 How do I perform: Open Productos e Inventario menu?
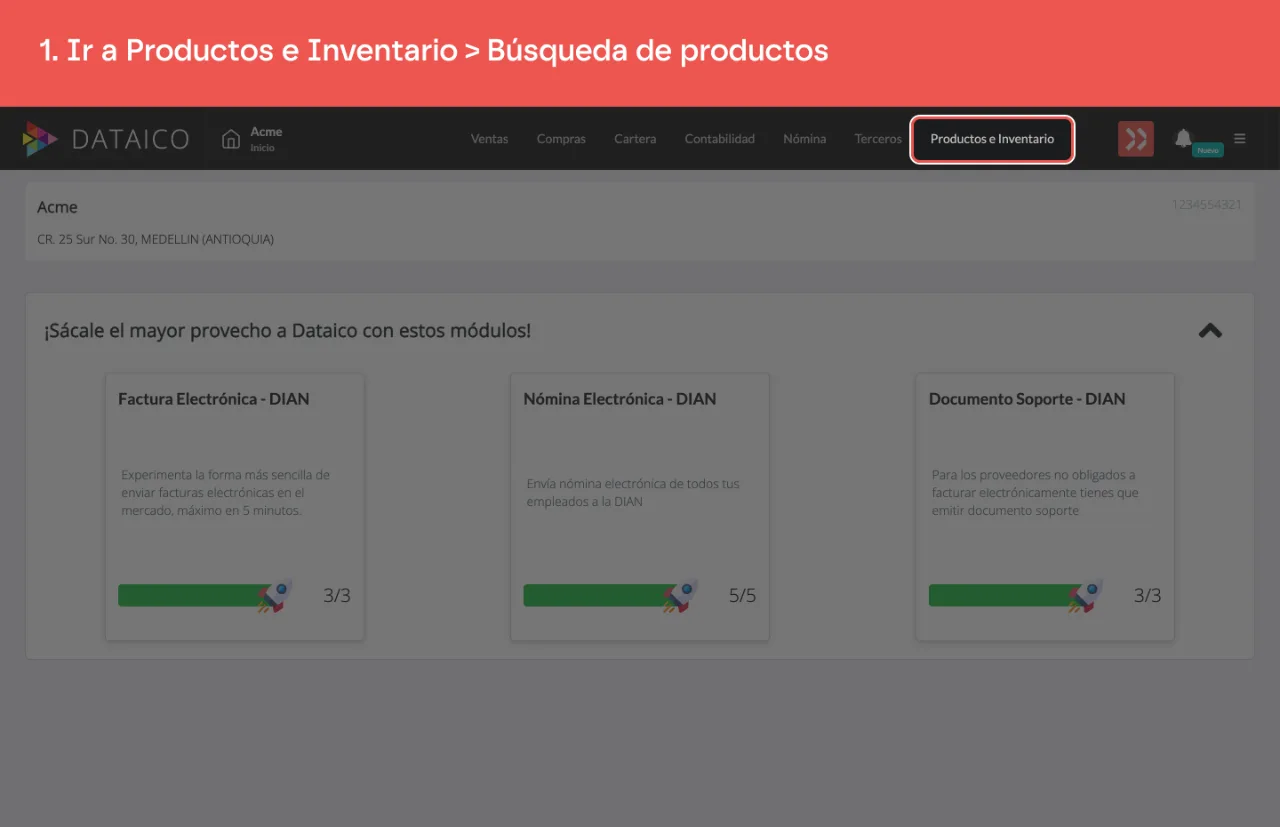coord(992,139)
